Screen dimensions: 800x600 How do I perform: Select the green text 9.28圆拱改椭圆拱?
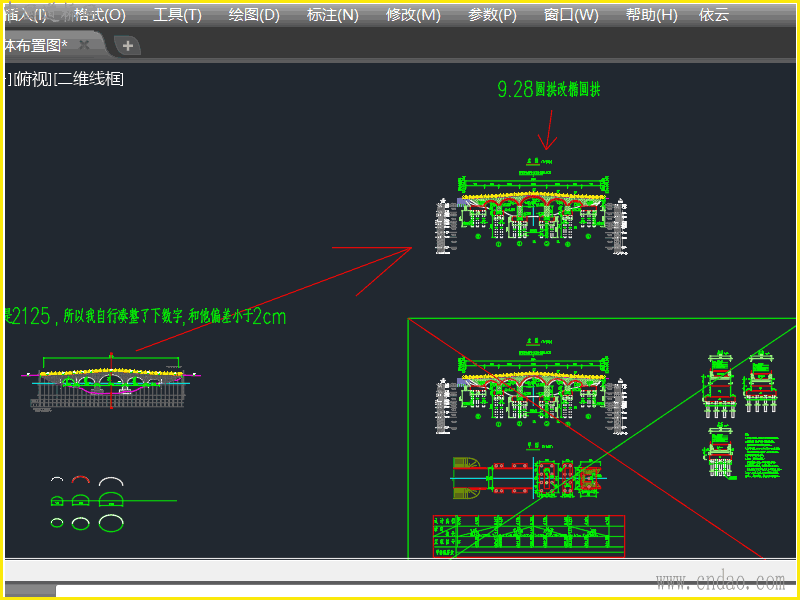549,89
